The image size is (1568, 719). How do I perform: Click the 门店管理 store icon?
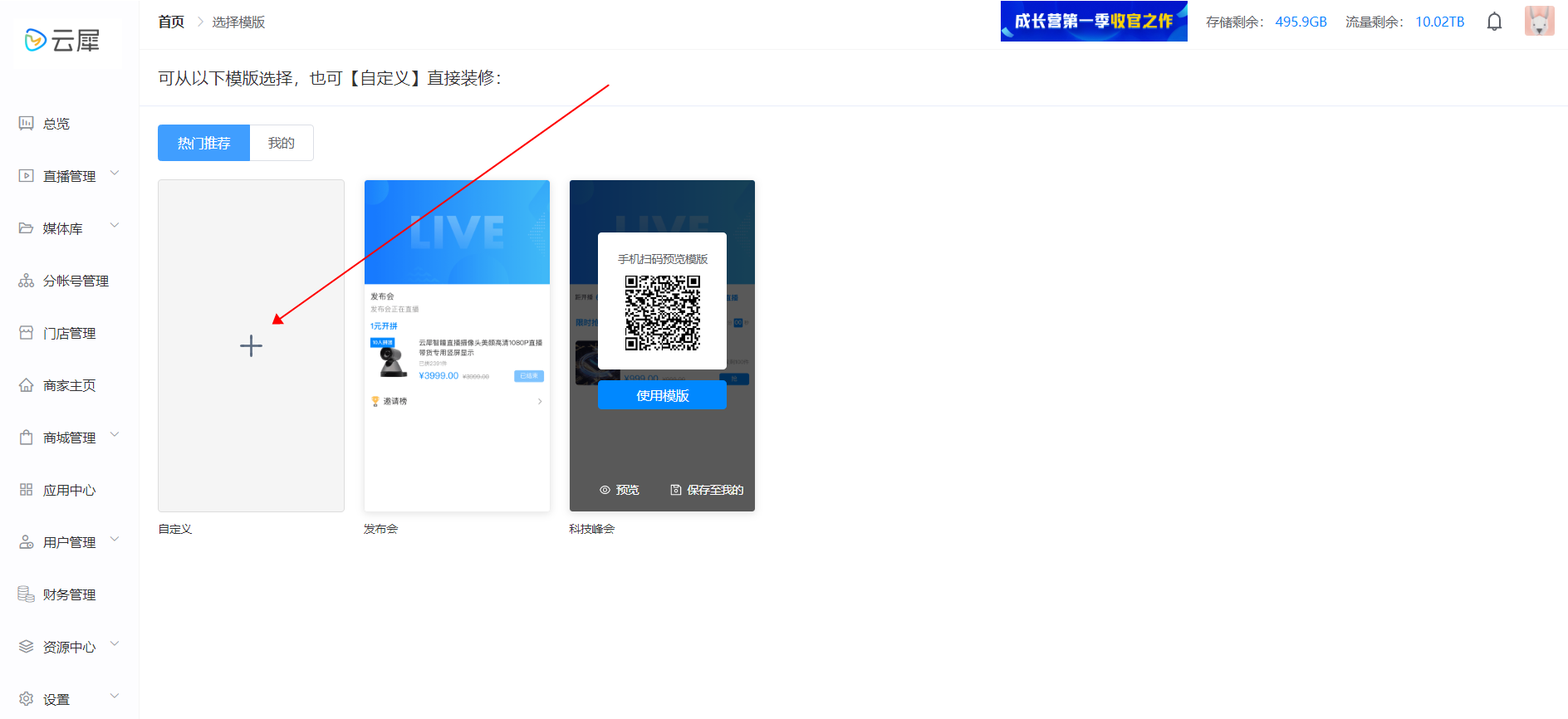(x=27, y=333)
